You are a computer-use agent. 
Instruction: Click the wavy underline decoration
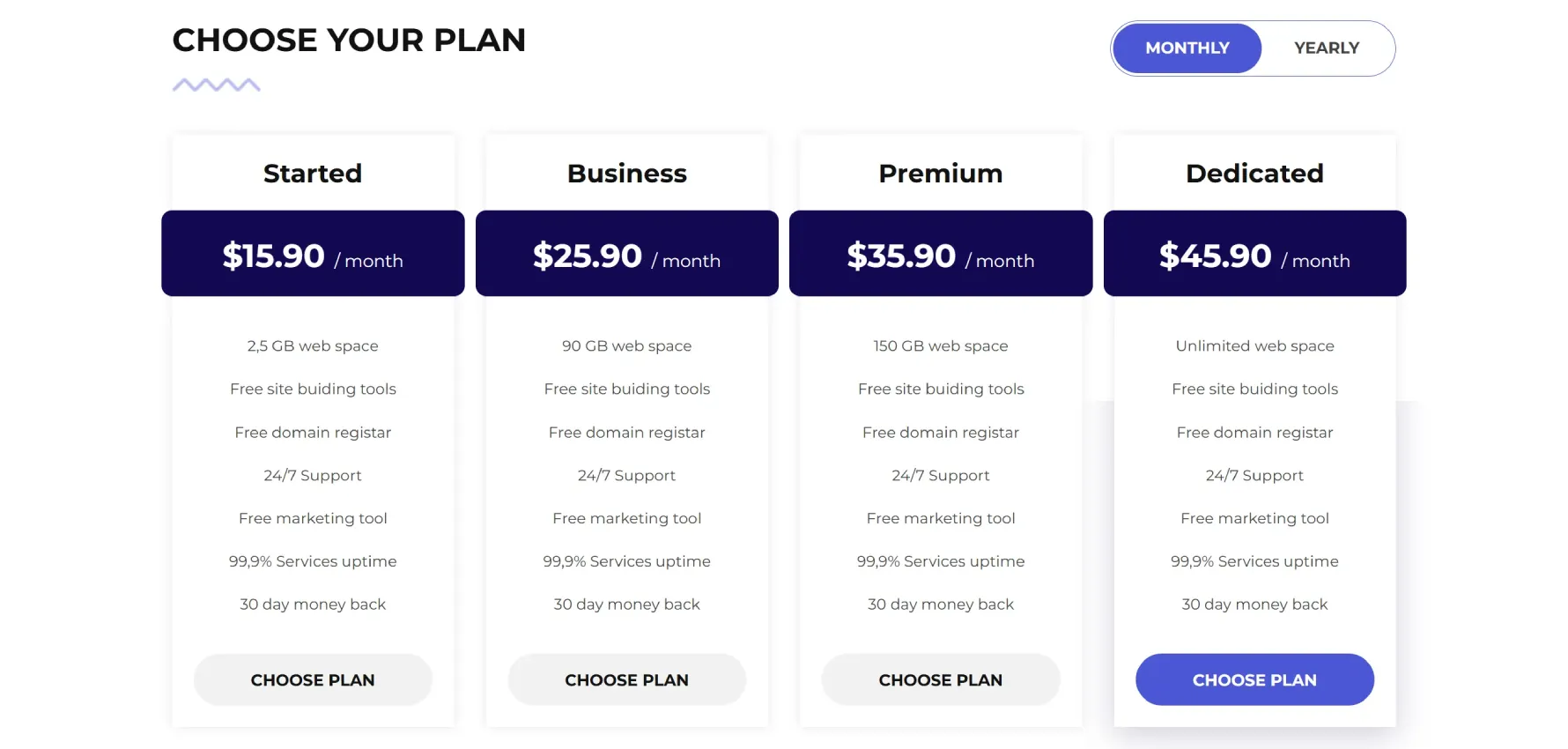coord(216,85)
